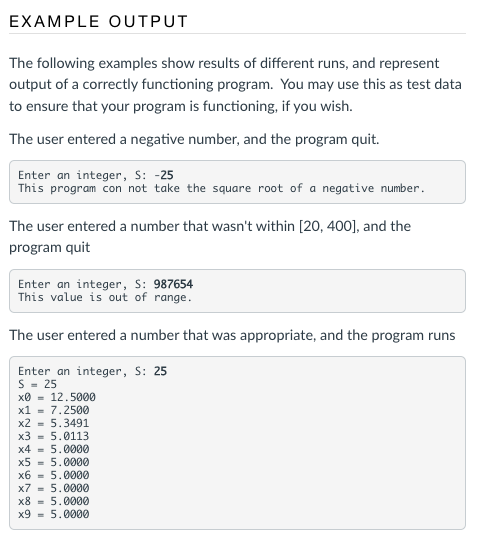Click the 'x6 = 5.0000' output line
Viewport: 503px width, 558px height.
coord(54,475)
